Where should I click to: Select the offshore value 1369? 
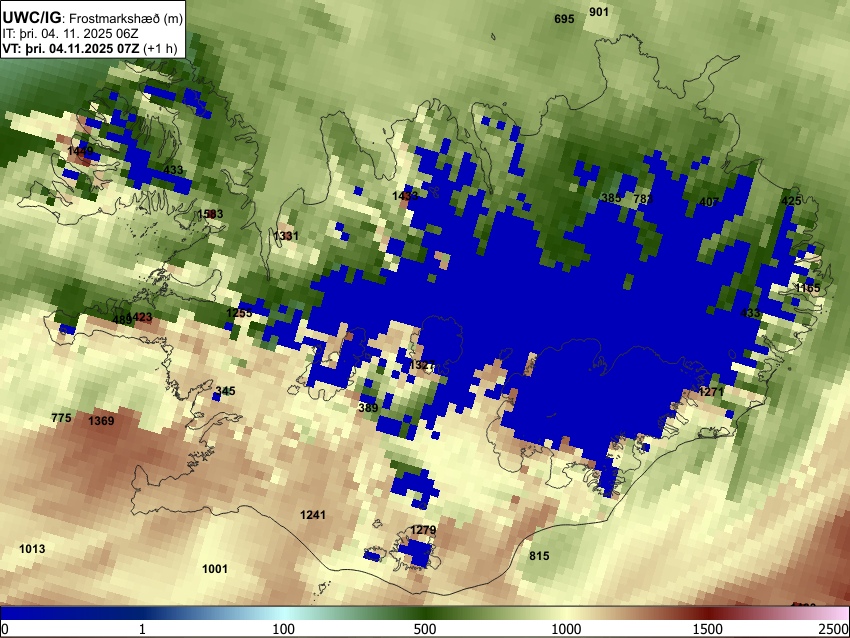point(101,421)
